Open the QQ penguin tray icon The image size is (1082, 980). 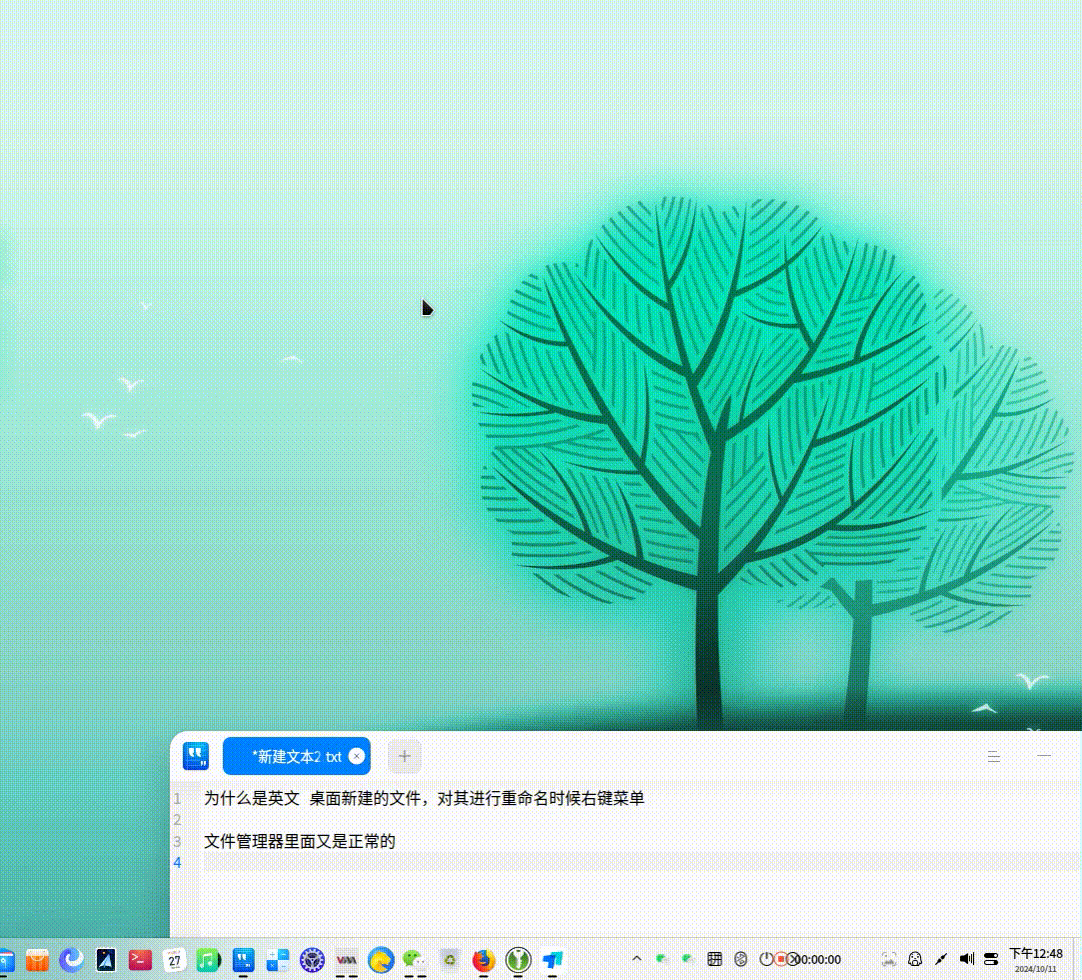pyautogui.click(x=915, y=959)
